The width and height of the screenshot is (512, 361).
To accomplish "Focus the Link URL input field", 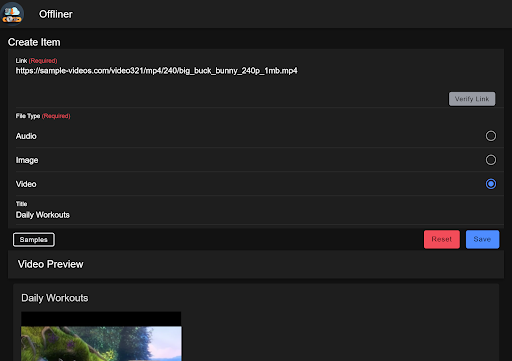I will coord(256,71).
